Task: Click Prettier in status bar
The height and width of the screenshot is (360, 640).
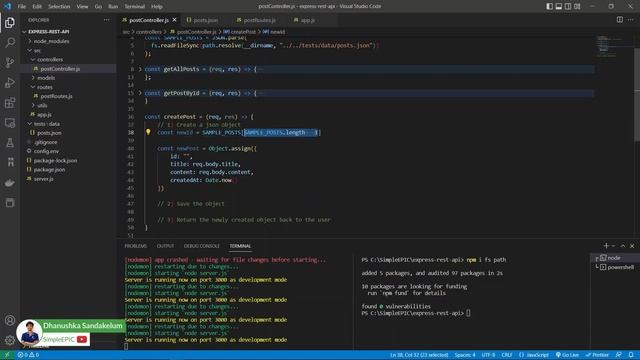Action: click(597, 355)
